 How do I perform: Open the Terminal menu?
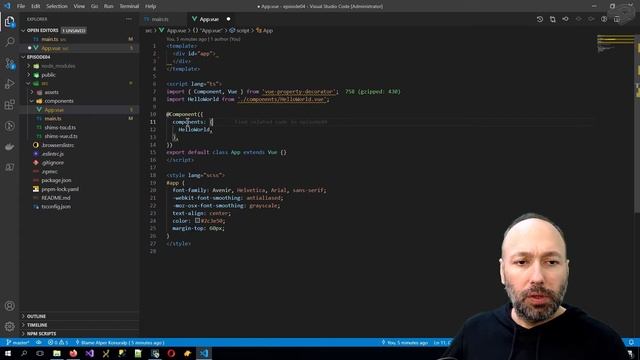tap(129, 6)
